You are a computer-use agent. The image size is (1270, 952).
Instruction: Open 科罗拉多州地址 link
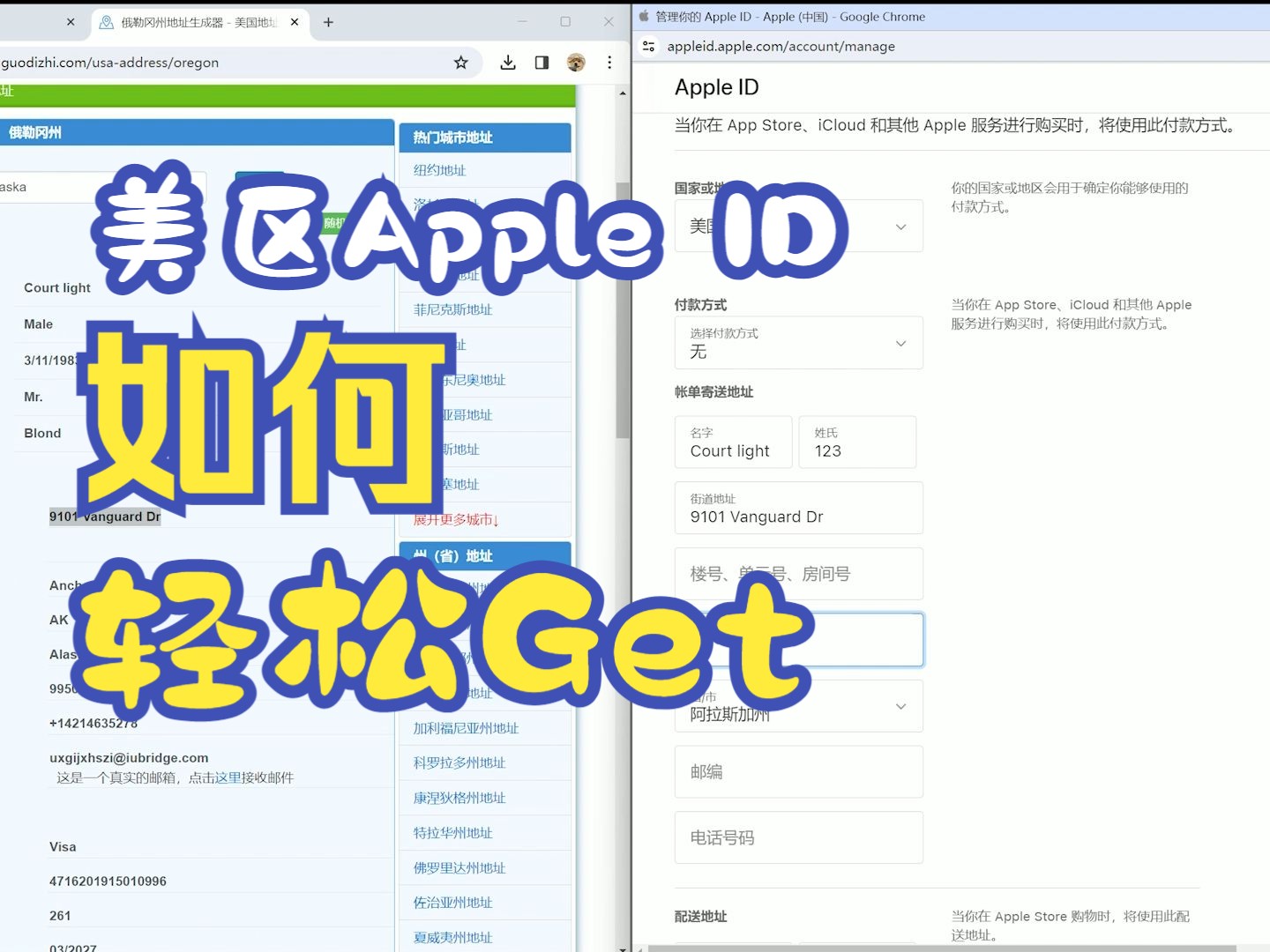(459, 763)
